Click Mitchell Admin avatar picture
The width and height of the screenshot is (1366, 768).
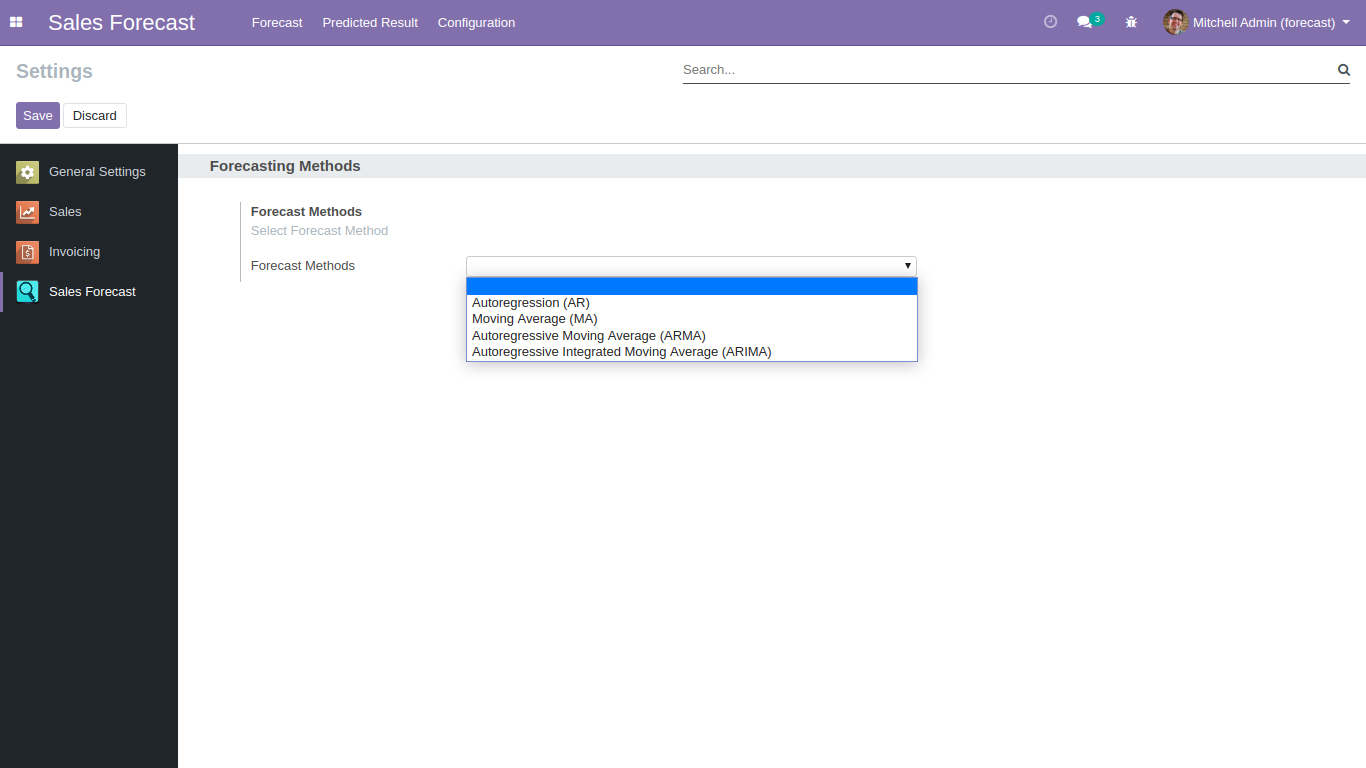coord(1175,22)
